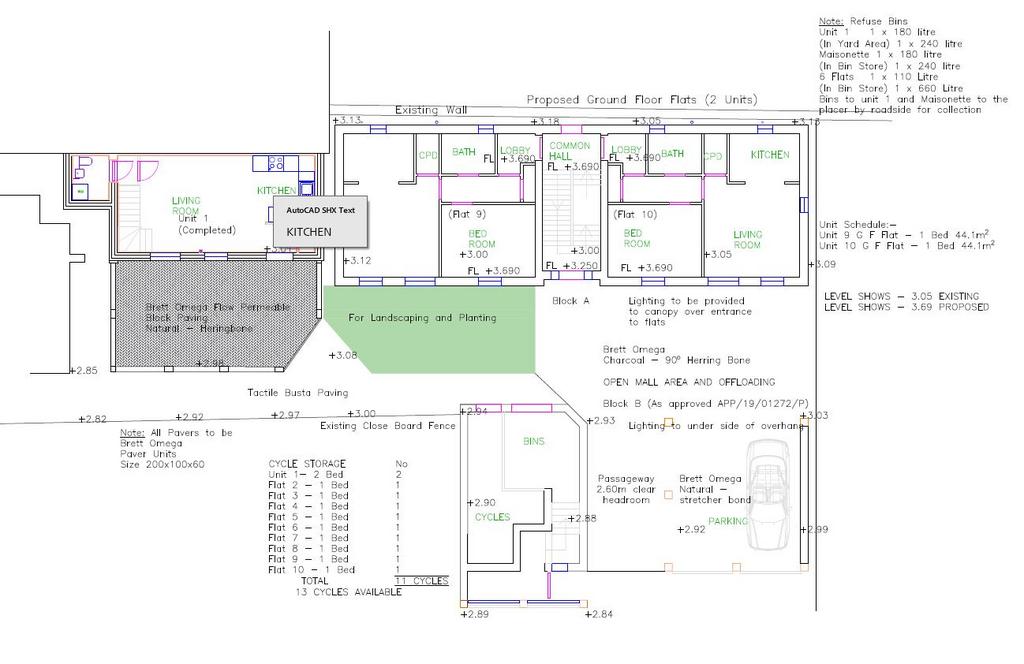Select the +3.08 spot level
Screen dimensions: 1024x664
tap(343, 355)
